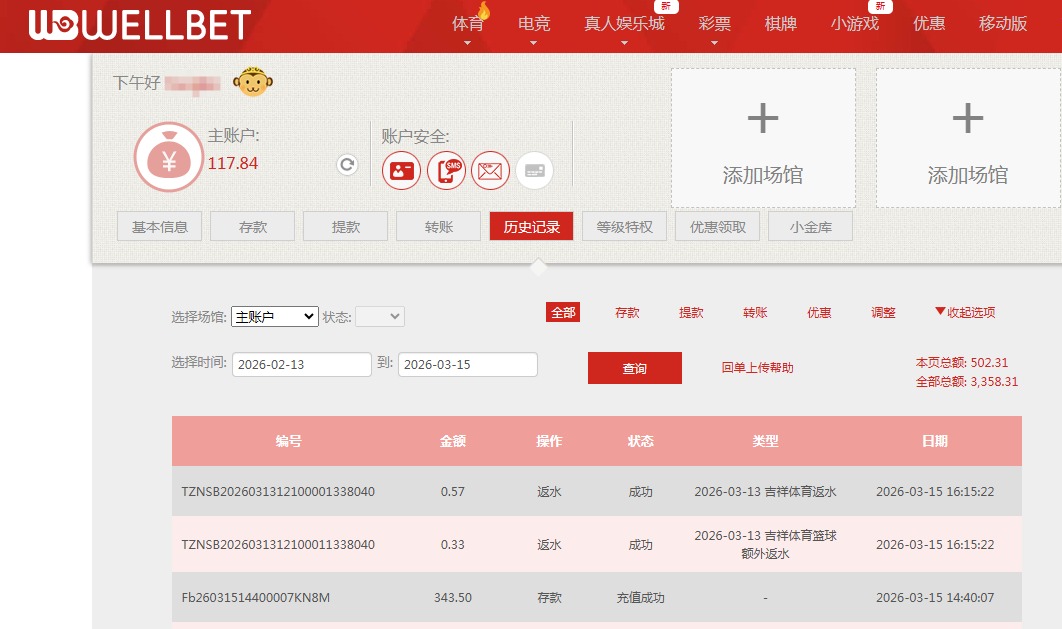
Task: Click the balance refresh icon
Action: (346, 165)
